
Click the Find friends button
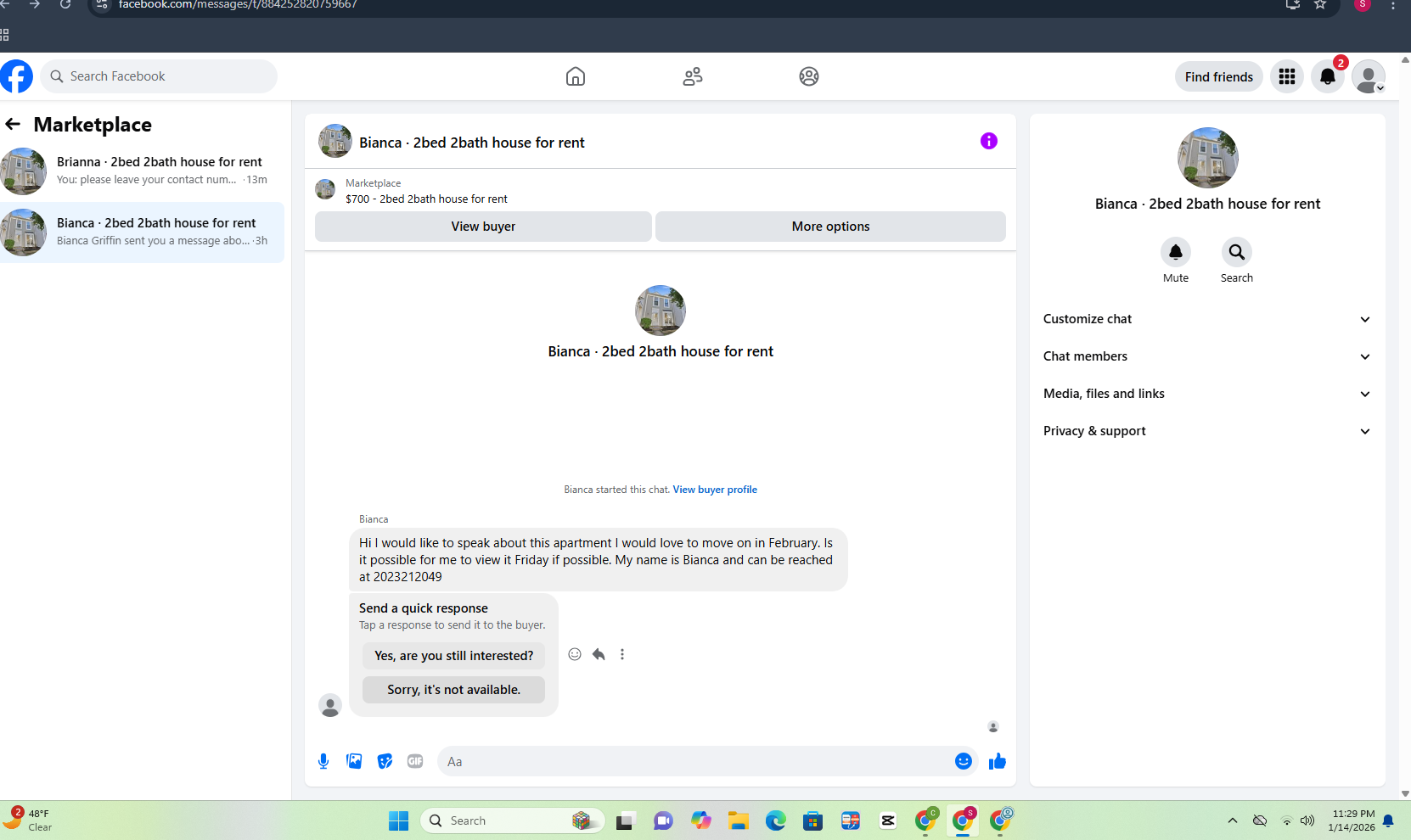(x=1219, y=76)
